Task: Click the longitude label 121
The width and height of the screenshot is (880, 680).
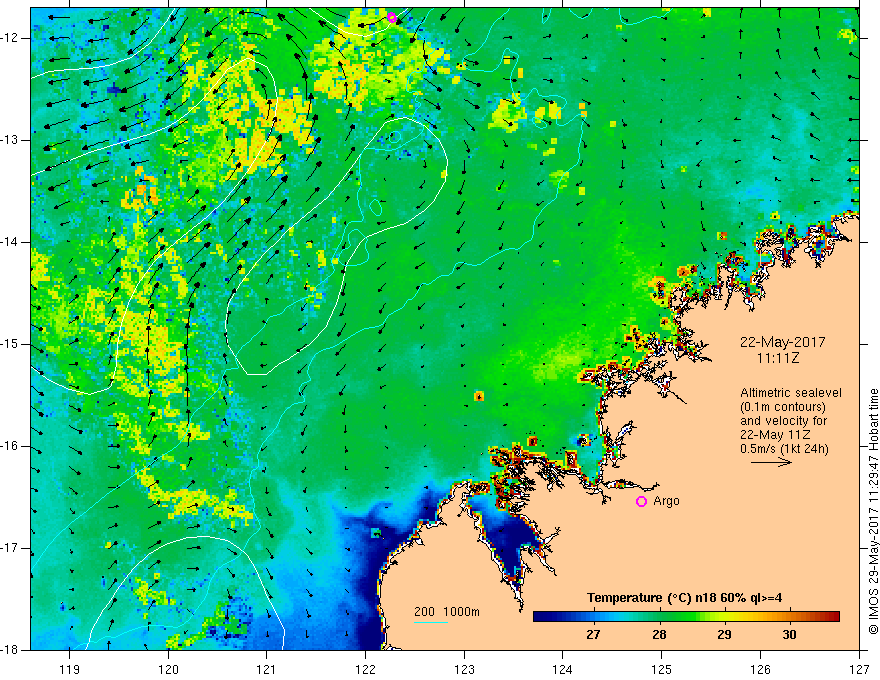Action: pyautogui.click(x=267, y=669)
